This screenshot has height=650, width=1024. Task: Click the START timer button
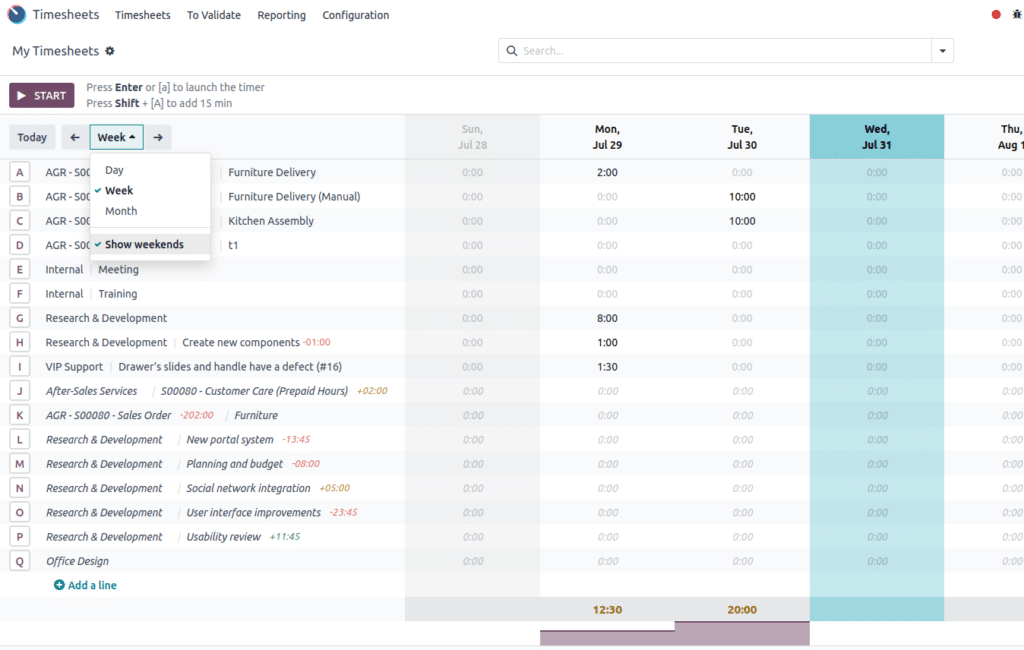tap(42, 95)
